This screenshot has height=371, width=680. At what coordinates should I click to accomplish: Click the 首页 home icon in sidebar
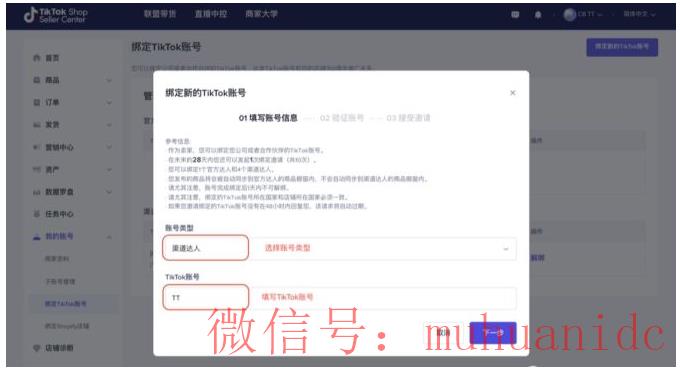37,58
